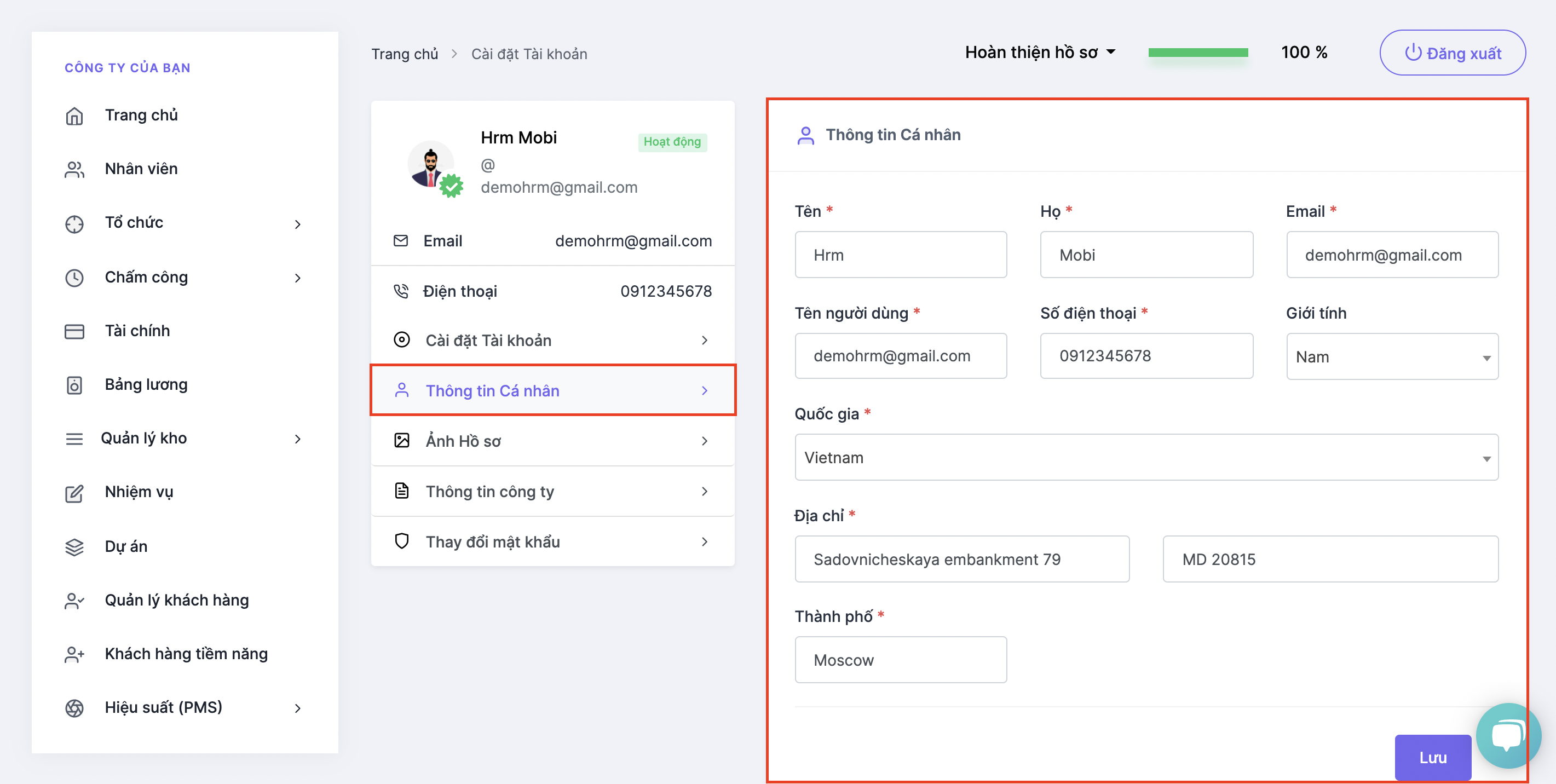Click the shield icon beside Thay đổi mật khẩu
The height and width of the screenshot is (784, 1556).
[x=402, y=540]
